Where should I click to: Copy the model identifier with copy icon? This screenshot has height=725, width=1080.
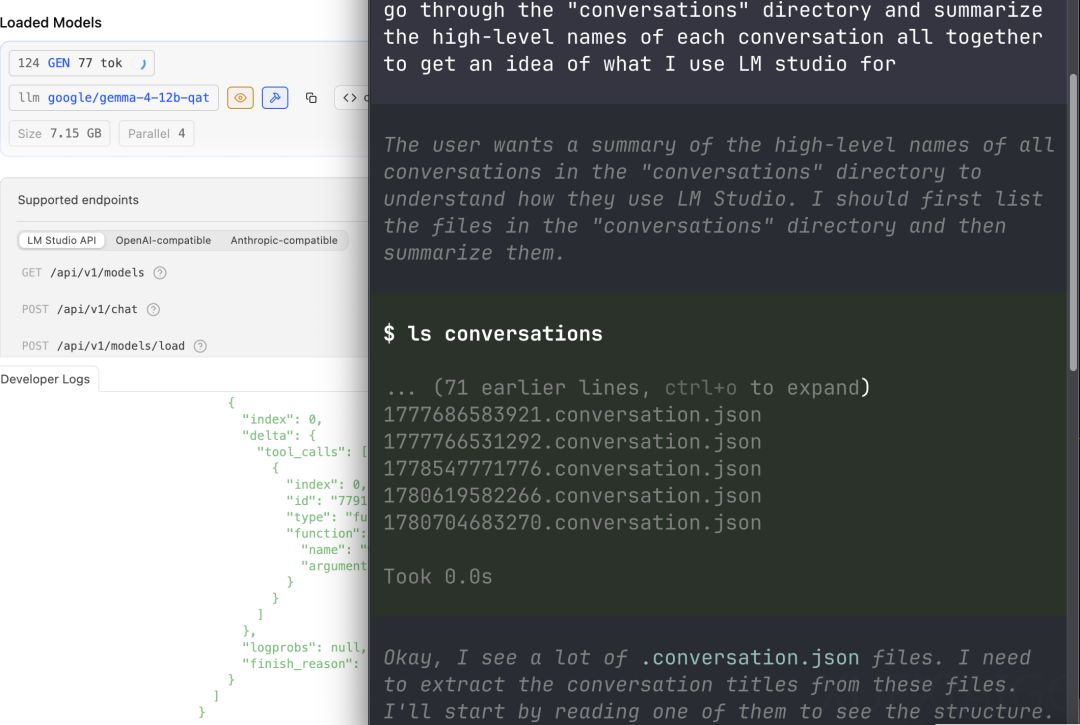click(x=311, y=98)
